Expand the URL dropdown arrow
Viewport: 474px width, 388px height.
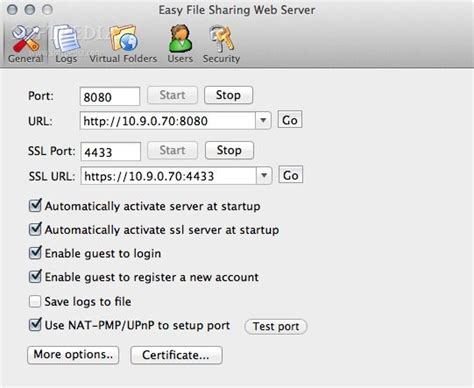tap(263, 120)
